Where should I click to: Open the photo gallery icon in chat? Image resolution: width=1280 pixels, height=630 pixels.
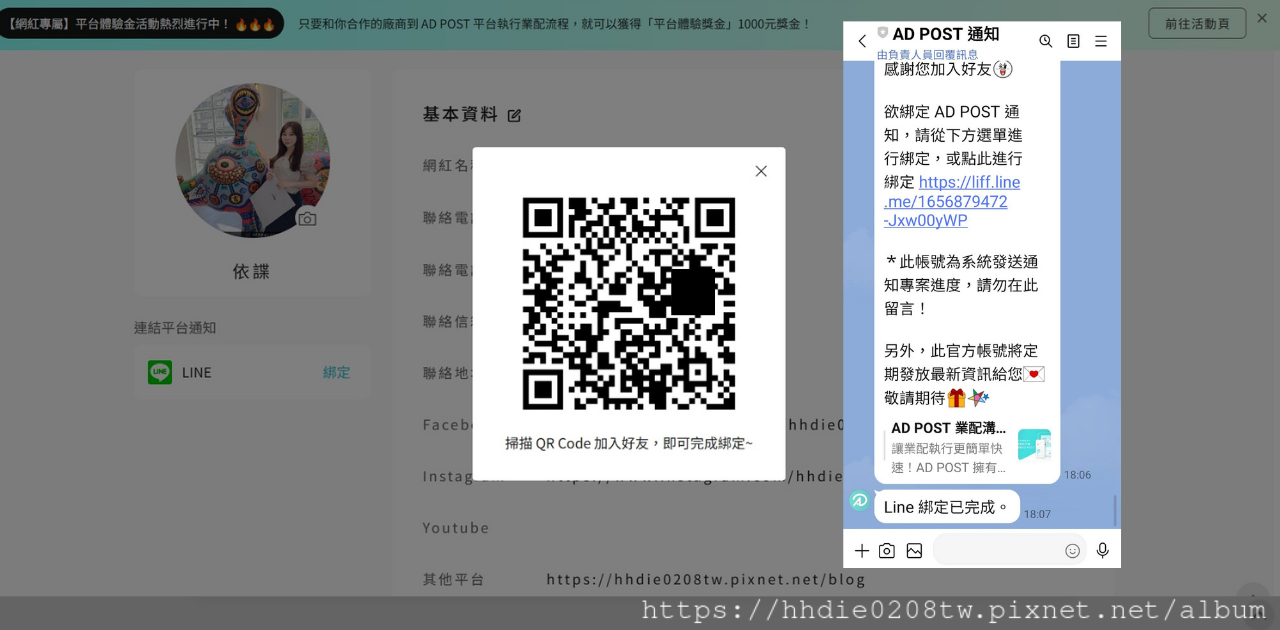click(x=914, y=550)
